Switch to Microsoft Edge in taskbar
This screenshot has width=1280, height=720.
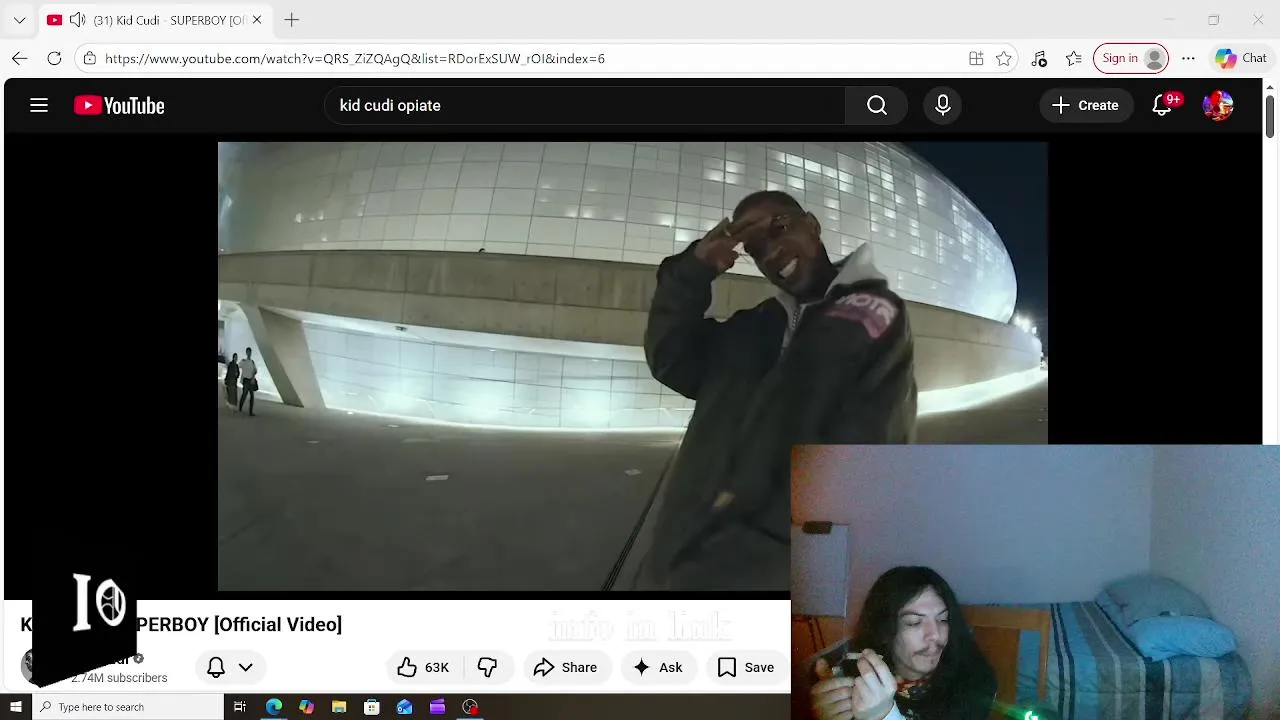point(274,707)
